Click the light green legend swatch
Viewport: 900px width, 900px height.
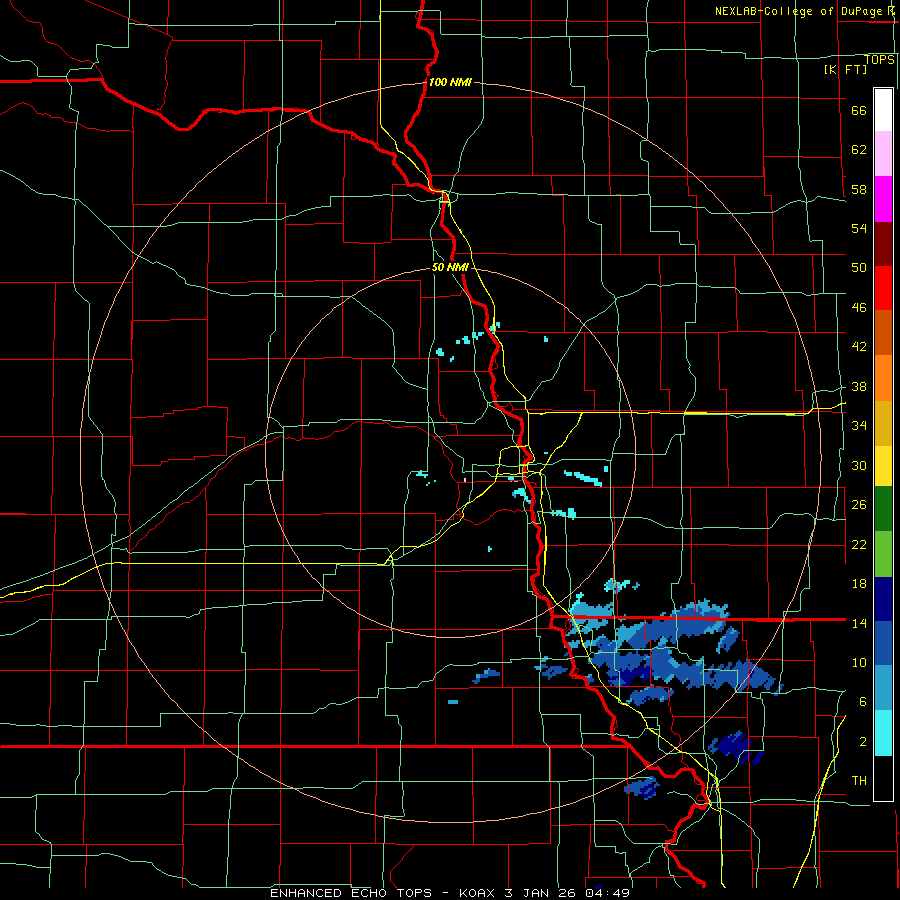pyautogui.click(x=883, y=554)
